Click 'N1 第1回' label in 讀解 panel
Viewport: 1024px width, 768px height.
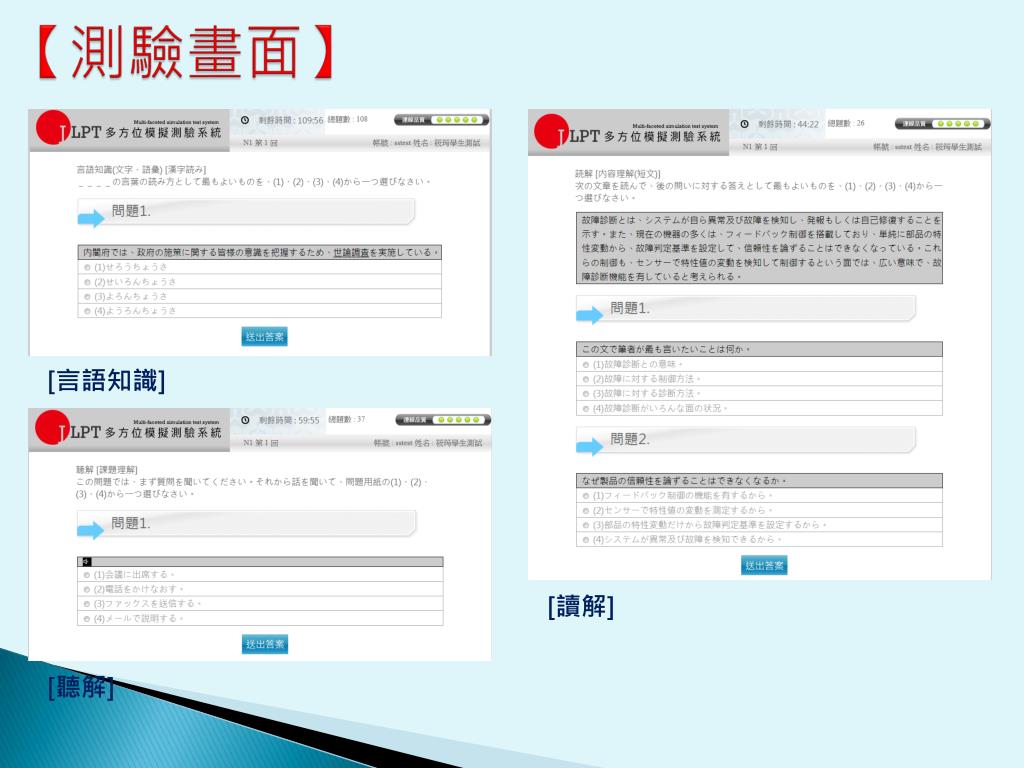coord(760,147)
